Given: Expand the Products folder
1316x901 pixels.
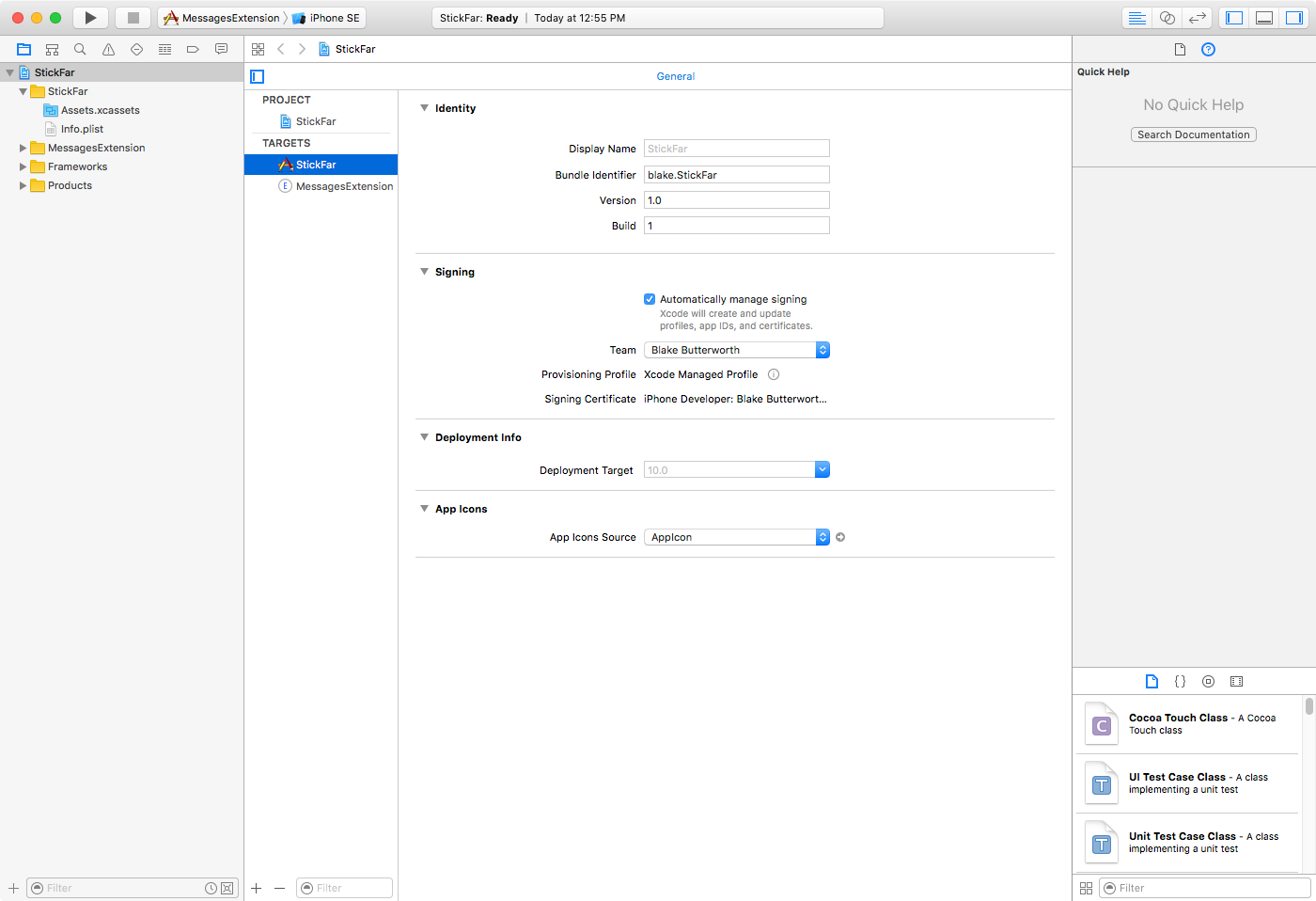Looking at the screenshot, I should coord(23,185).
